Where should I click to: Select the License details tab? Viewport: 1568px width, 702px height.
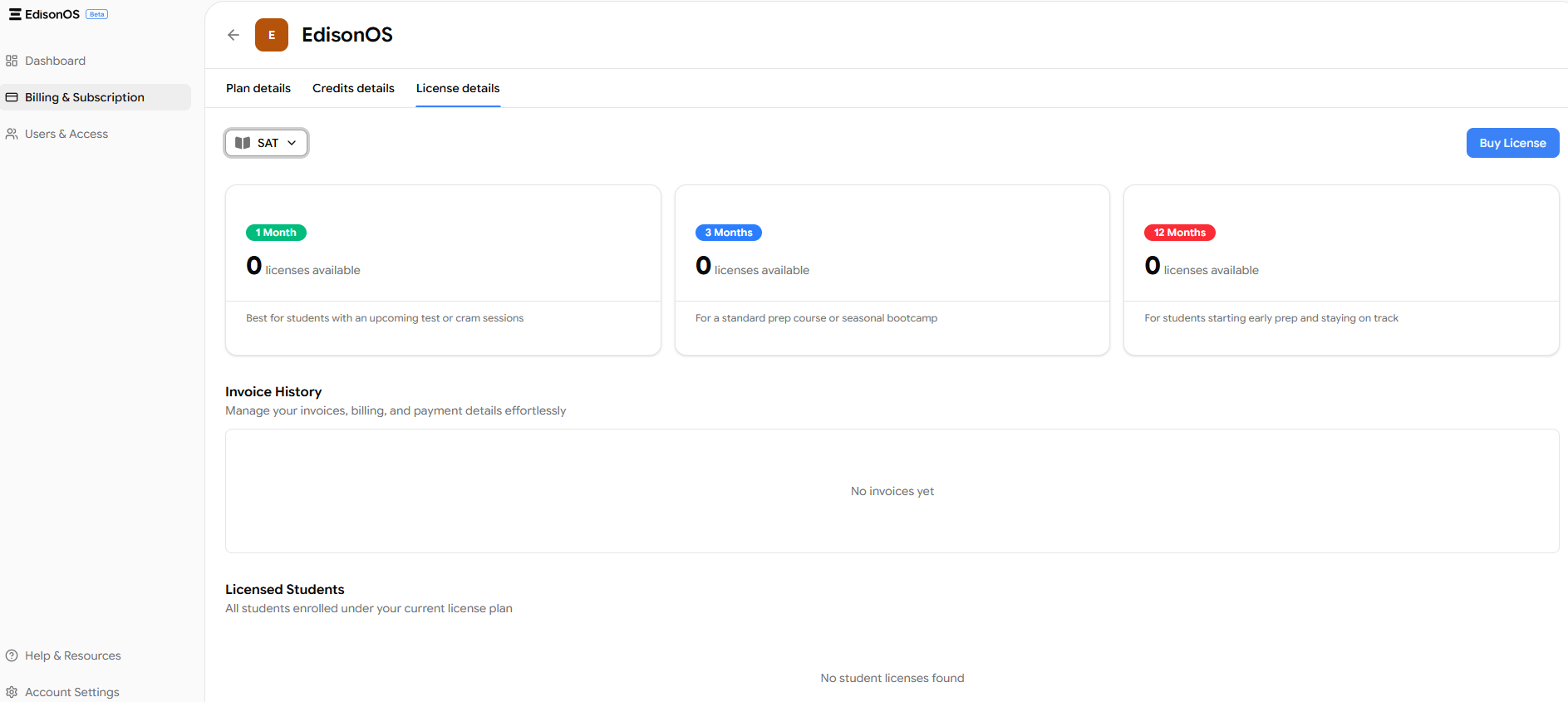click(458, 88)
